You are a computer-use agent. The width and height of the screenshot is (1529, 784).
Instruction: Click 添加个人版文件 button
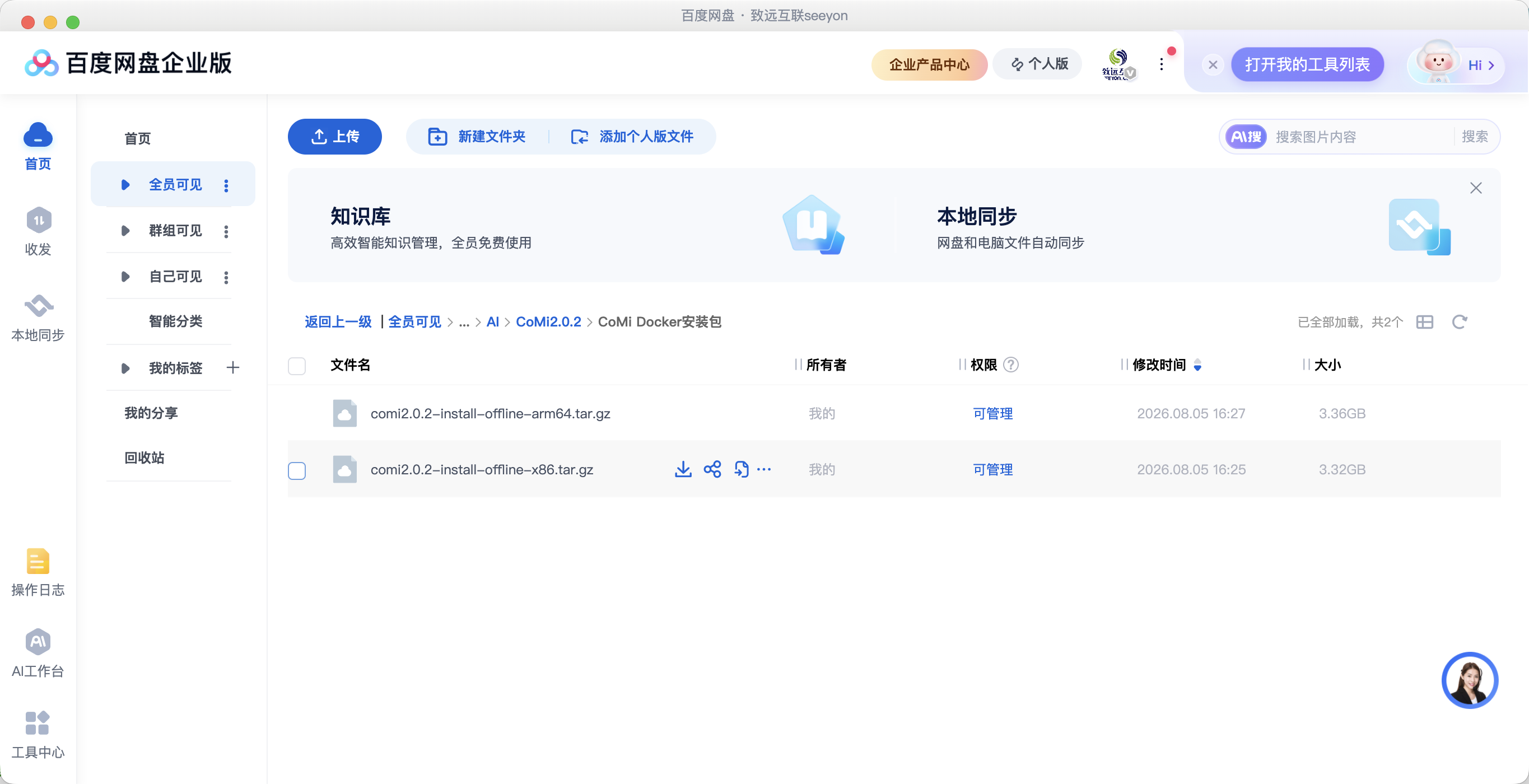point(632,137)
